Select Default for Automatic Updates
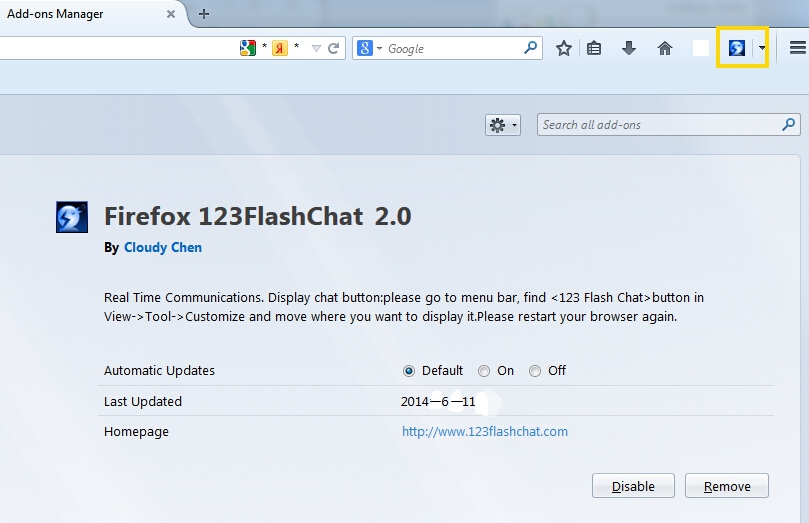Image resolution: width=809 pixels, height=523 pixels. [409, 371]
